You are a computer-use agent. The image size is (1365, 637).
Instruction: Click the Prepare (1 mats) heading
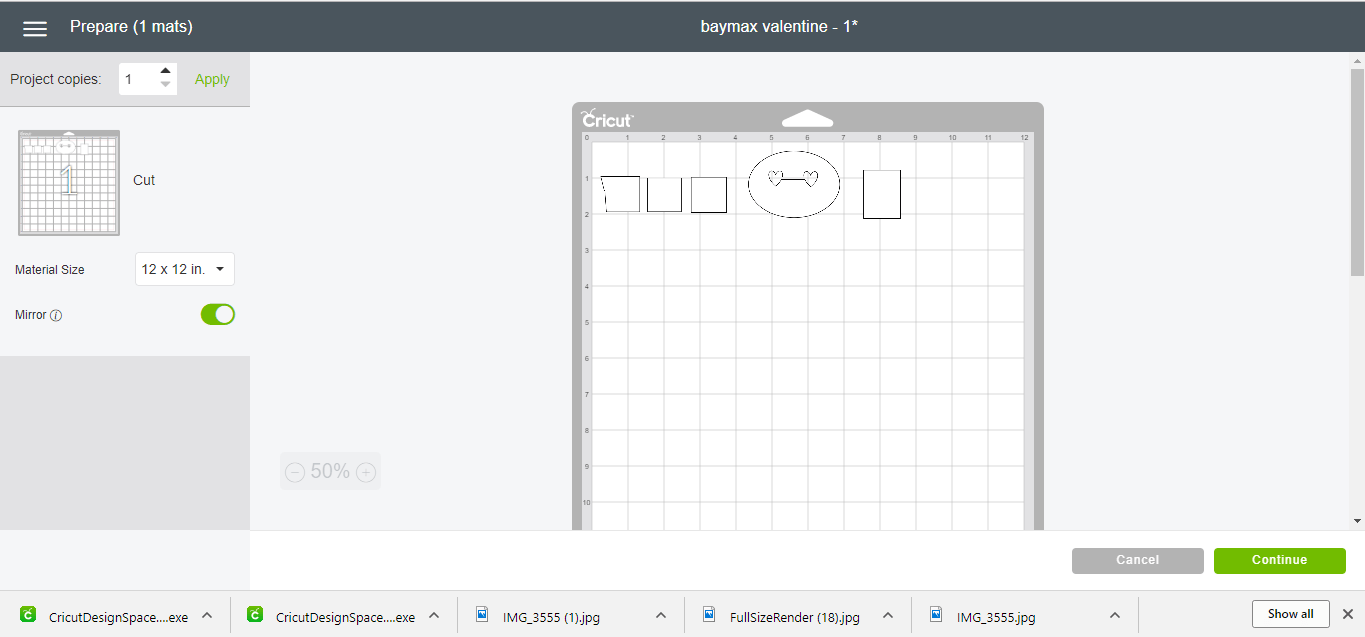[131, 27]
